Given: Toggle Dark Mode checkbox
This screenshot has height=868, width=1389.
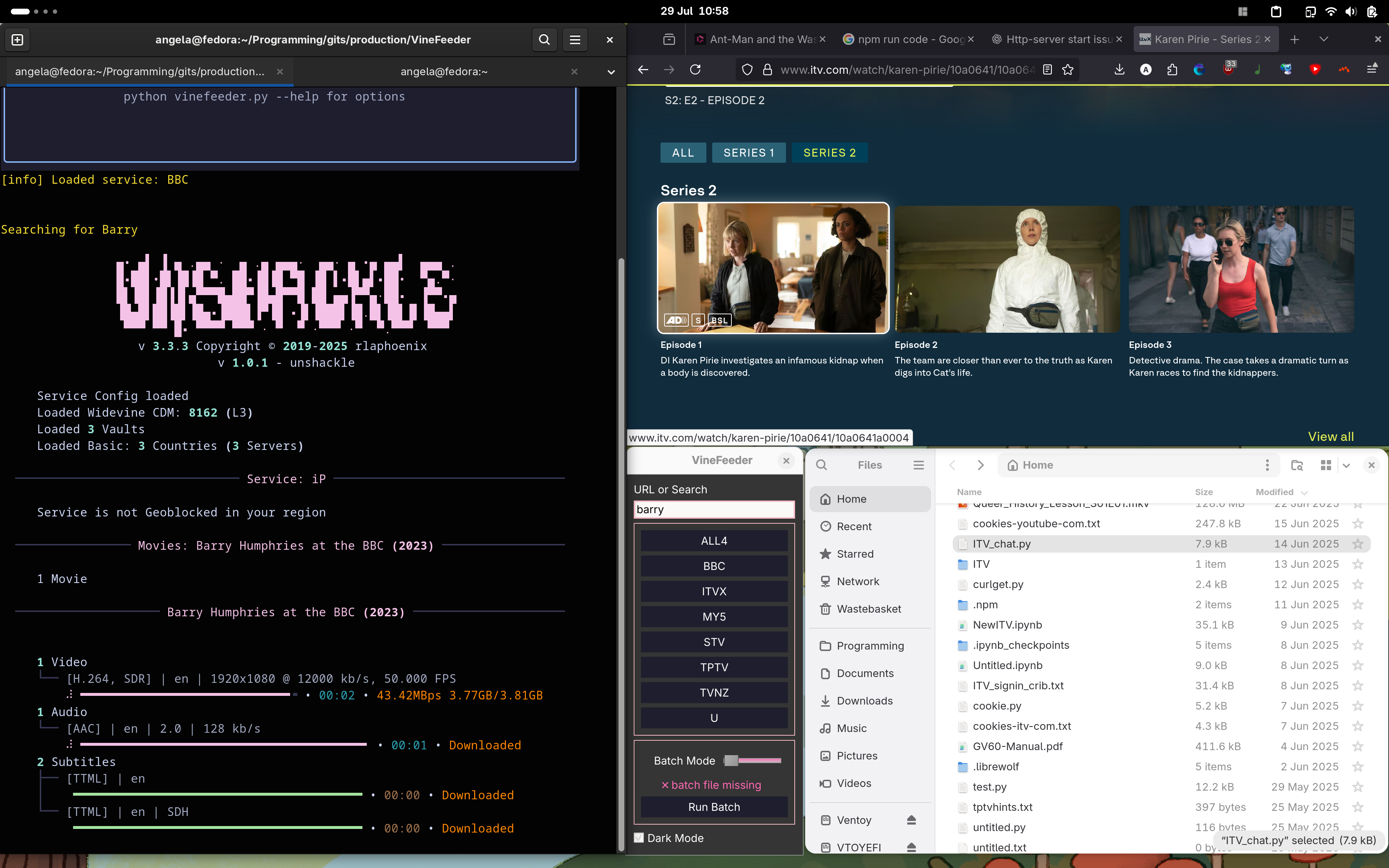Looking at the screenshot, I should click(639, 838).
